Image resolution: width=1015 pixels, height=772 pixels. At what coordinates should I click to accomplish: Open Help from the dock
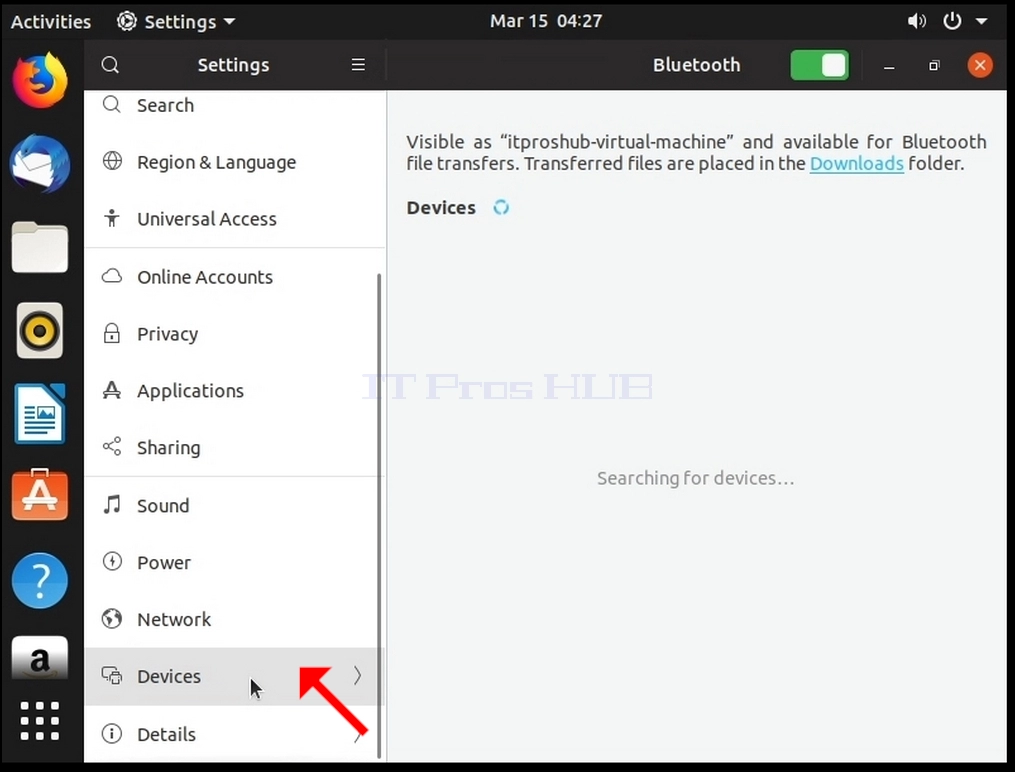pyautogui.click(x=39, y=580)
